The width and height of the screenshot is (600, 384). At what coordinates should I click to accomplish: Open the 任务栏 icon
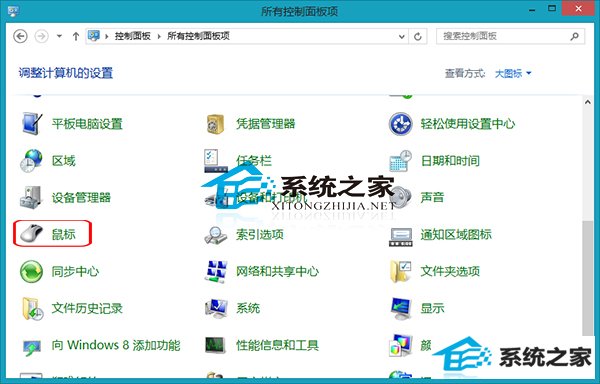click(x=215, y=161)
